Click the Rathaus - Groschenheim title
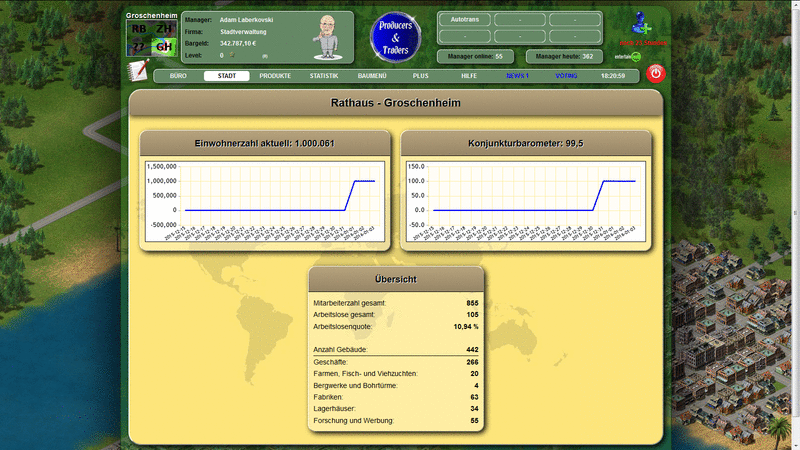Image resolution: width=800 pixels, height=450 pixels. tap(395, 103)
